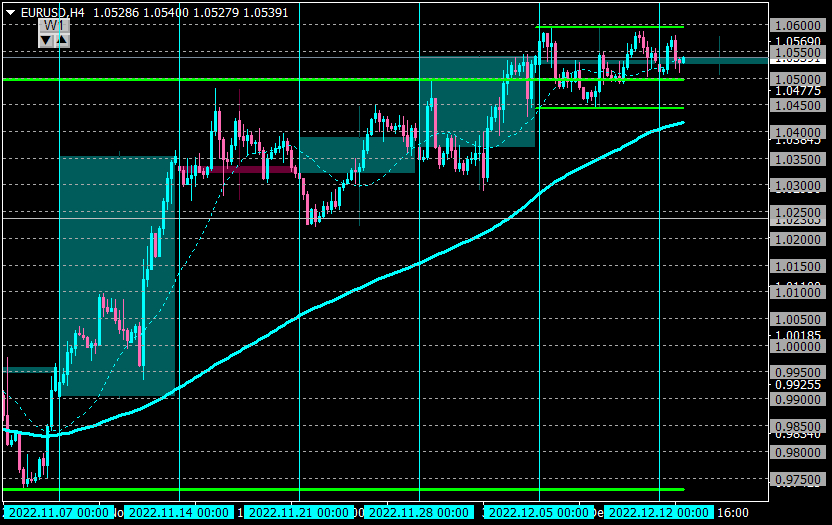Click the W1 timeframe button

coord(54,25)
